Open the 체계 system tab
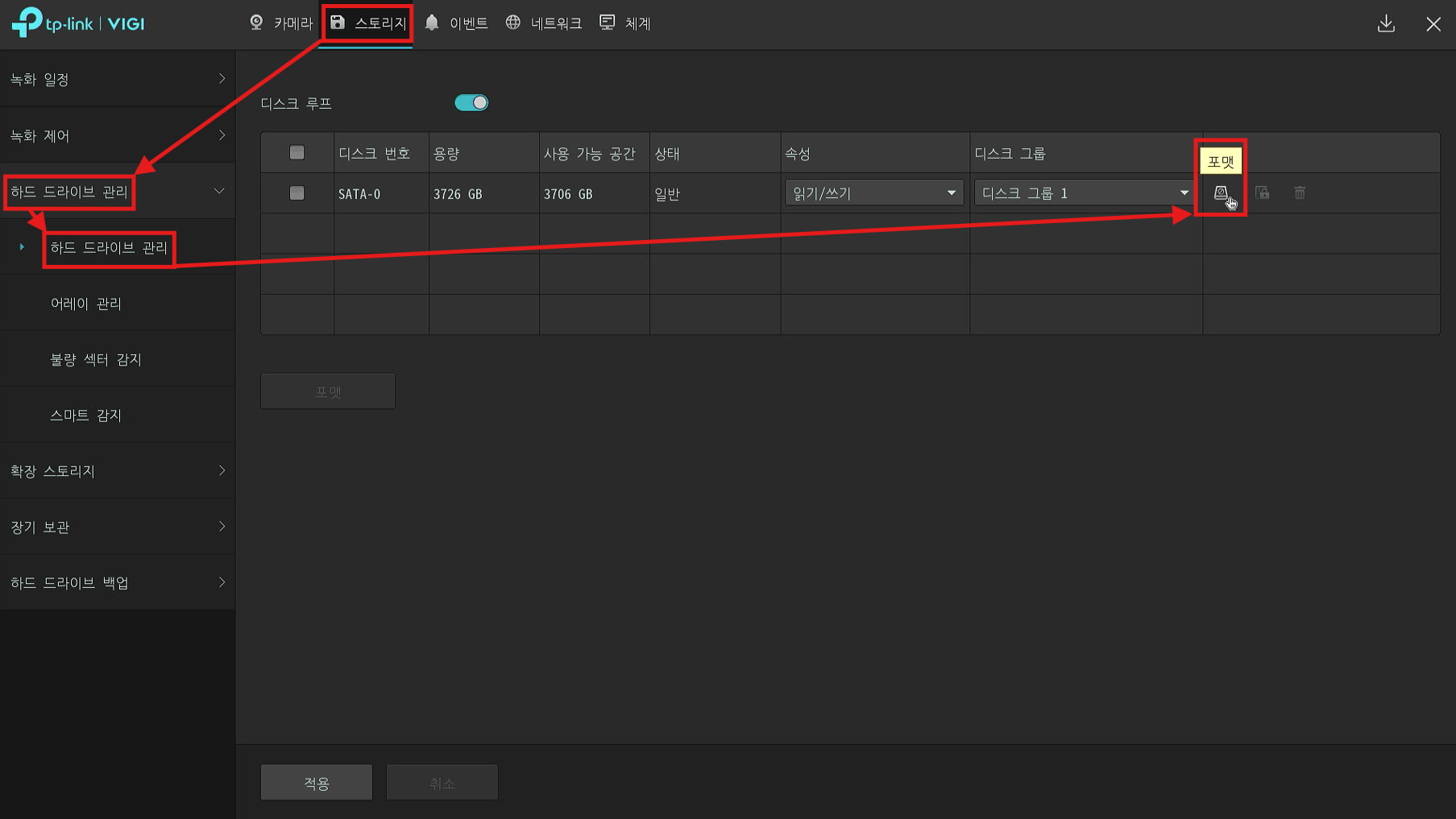Image resolution: width=1456 pixels, height=819 pixels. [625, 23]
